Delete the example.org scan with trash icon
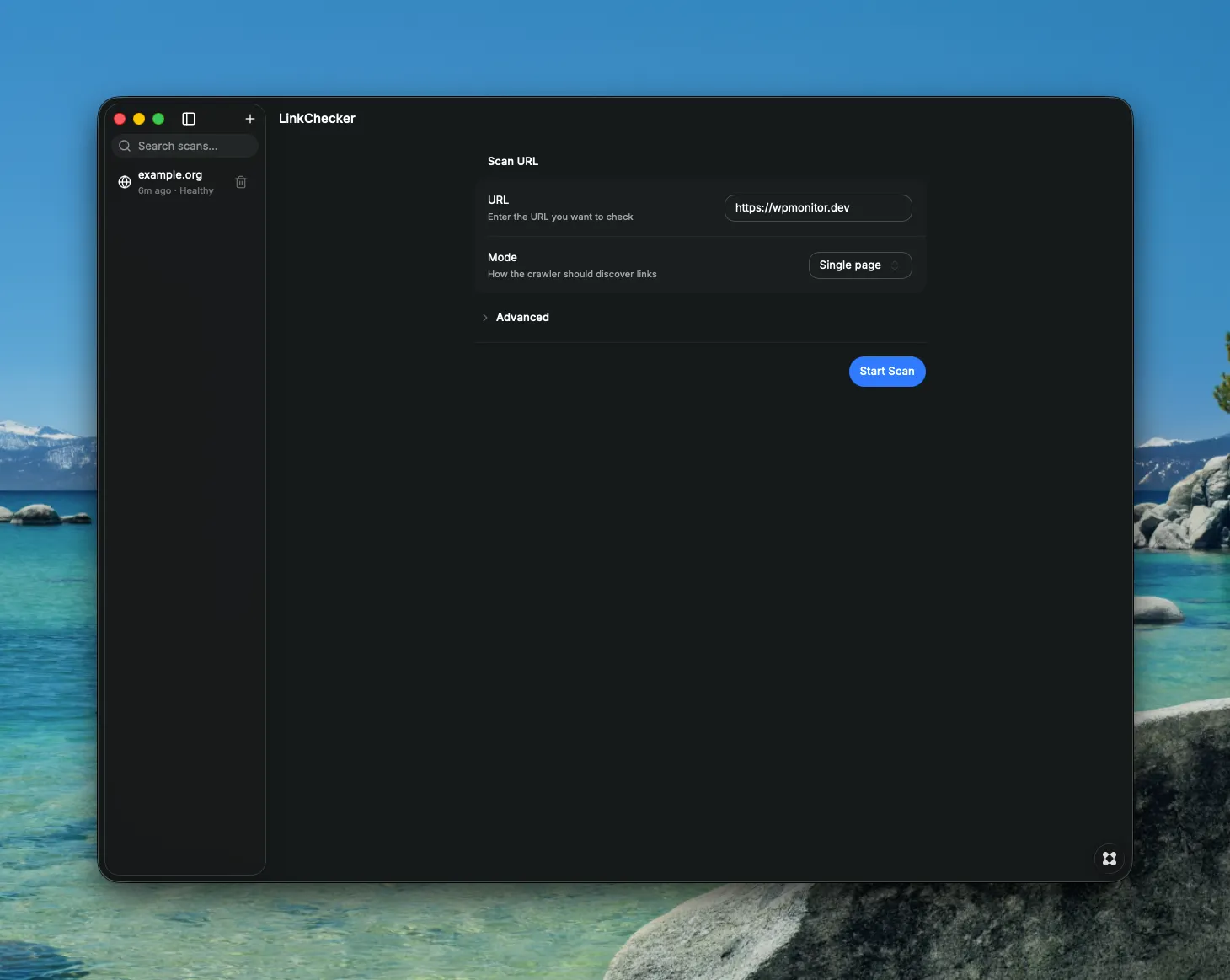The width and height of the screenshot is (1230, 980). pos(241,182)
